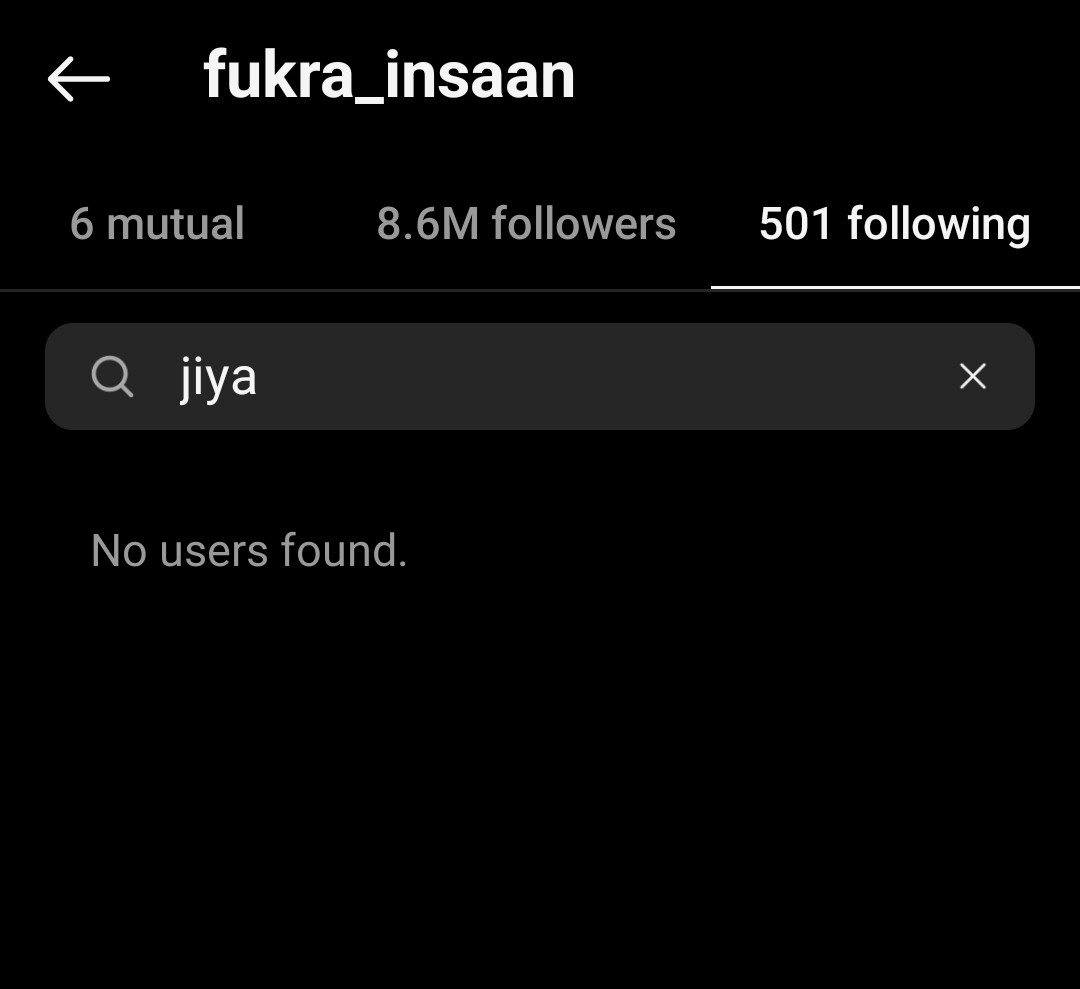The height and width of the screenshot is (989, 1080).
Task: Go back using the left arrow
Action: [x=79, y=79]
